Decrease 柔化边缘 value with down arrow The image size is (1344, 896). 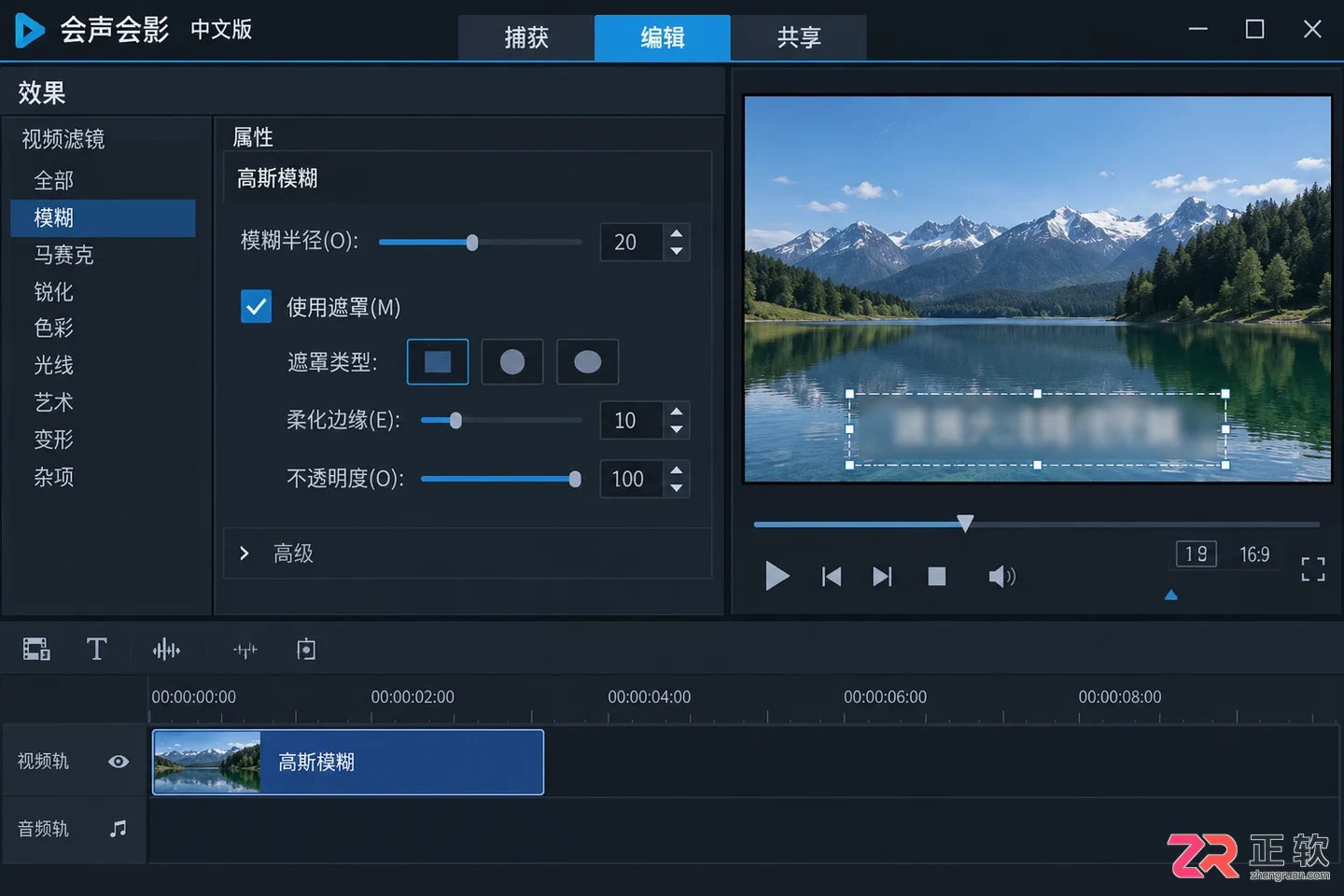(677, 429)
